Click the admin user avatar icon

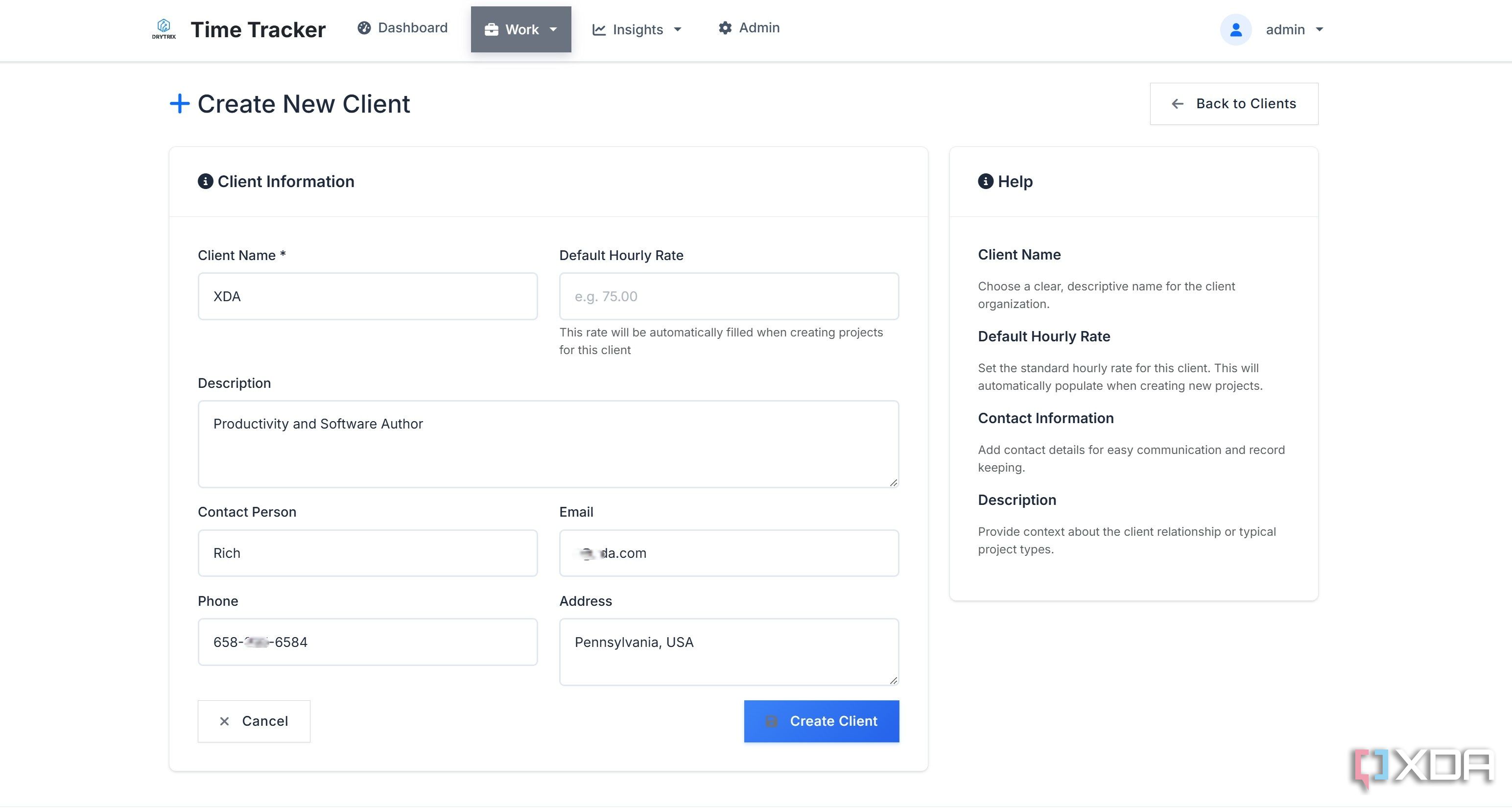coord(1235,29)
